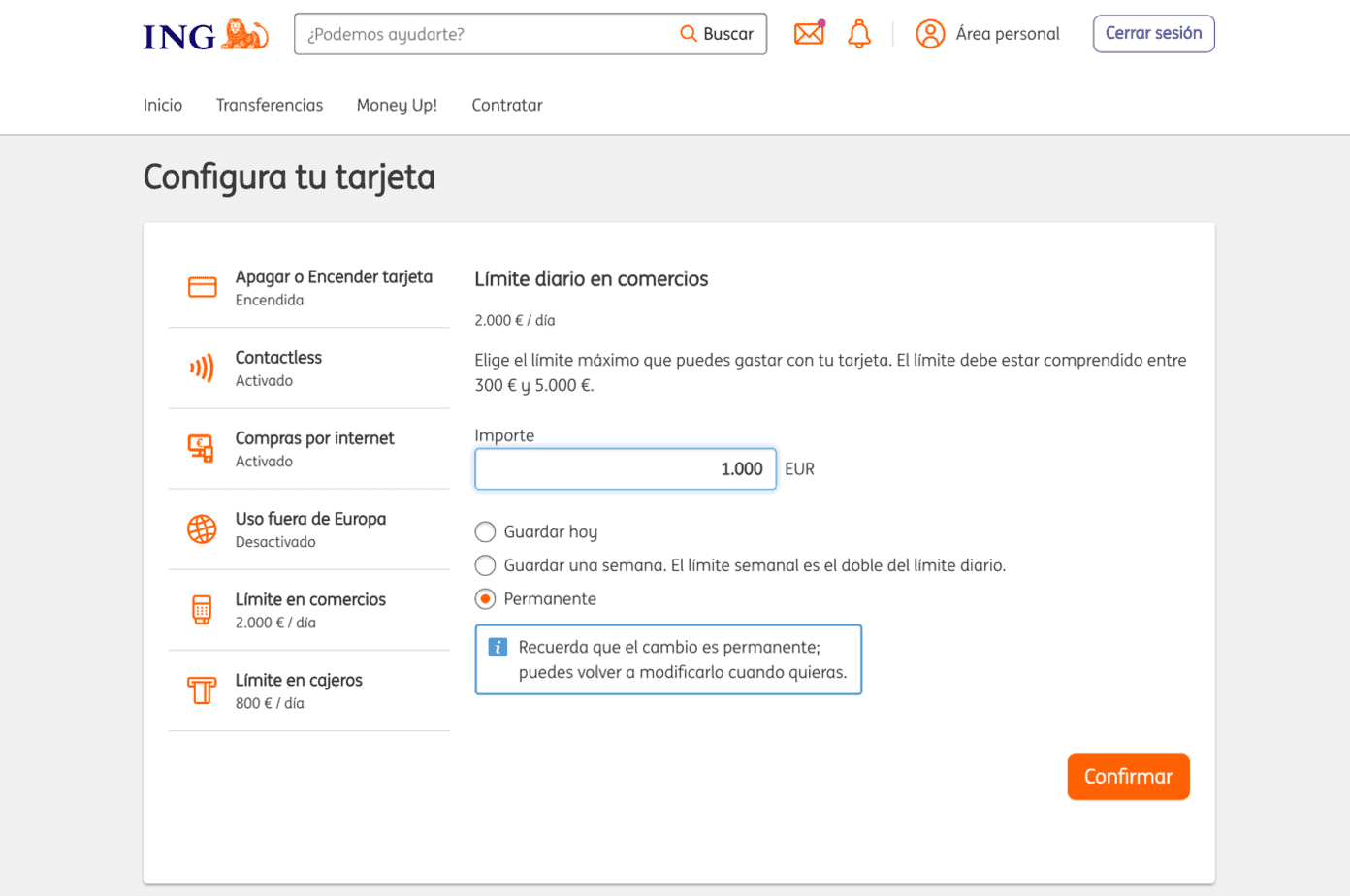
Task: Click the search magnifier icon
Action: coord(689,34)
